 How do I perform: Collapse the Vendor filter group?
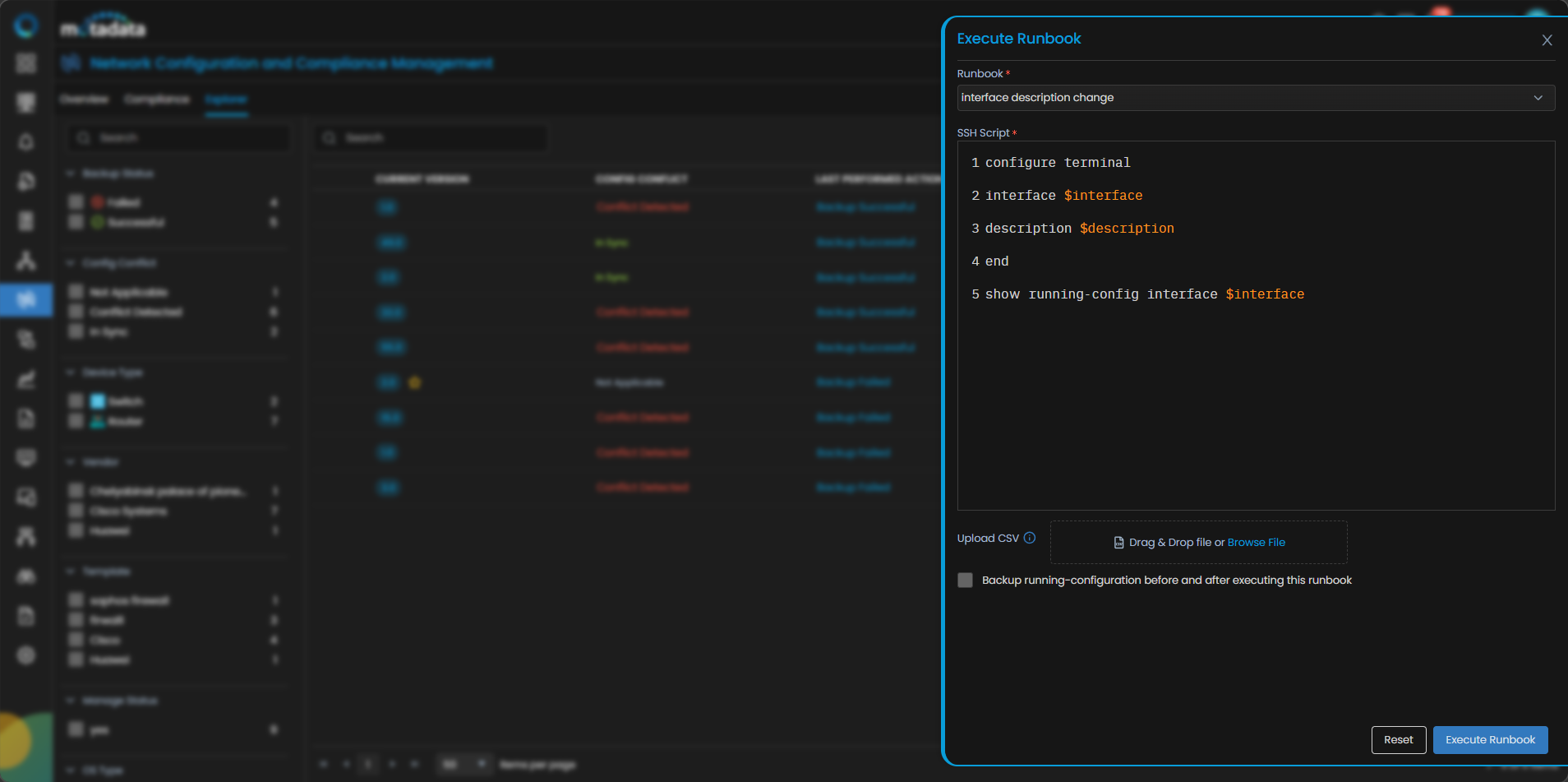click(x=71, y=462)
